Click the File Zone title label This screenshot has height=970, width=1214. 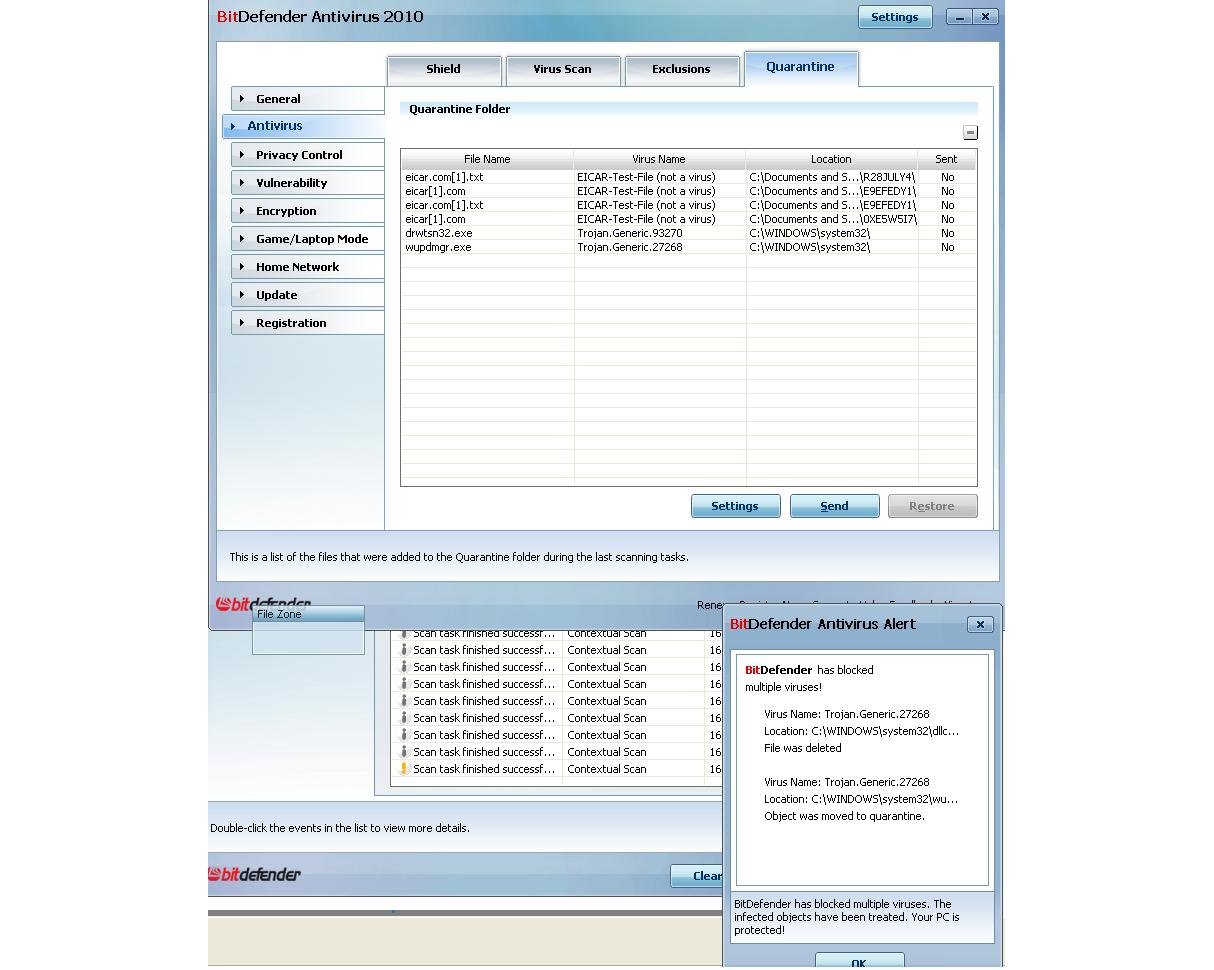pos(279,614)
